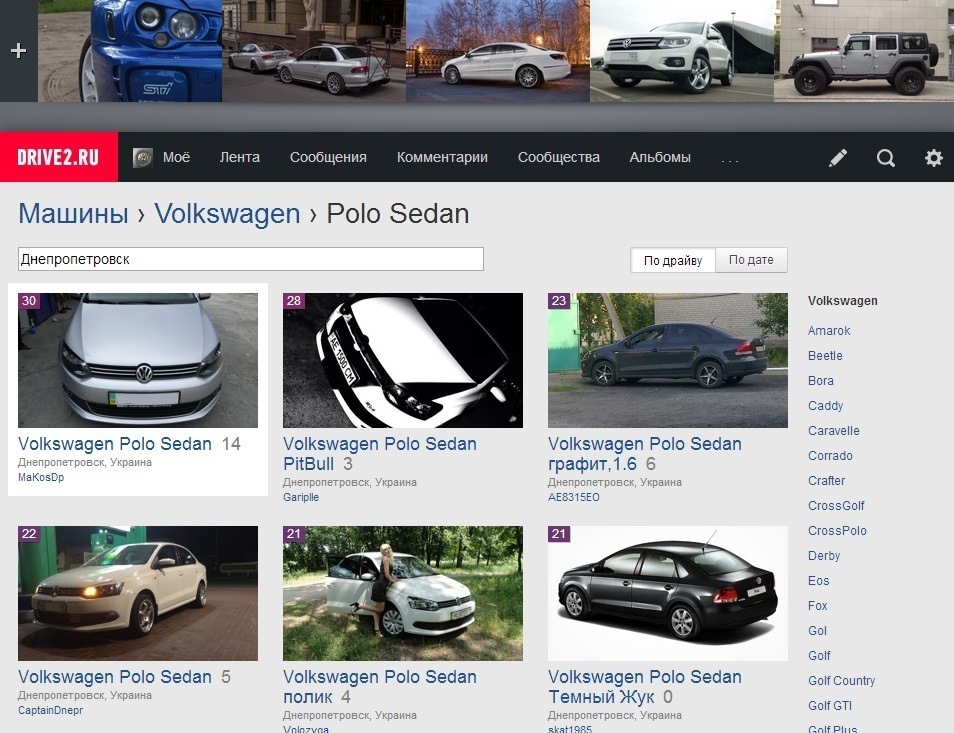This screenshot has width=954, height=733.
Task: Open the Комментарии menu item
Action: [442, 158]
